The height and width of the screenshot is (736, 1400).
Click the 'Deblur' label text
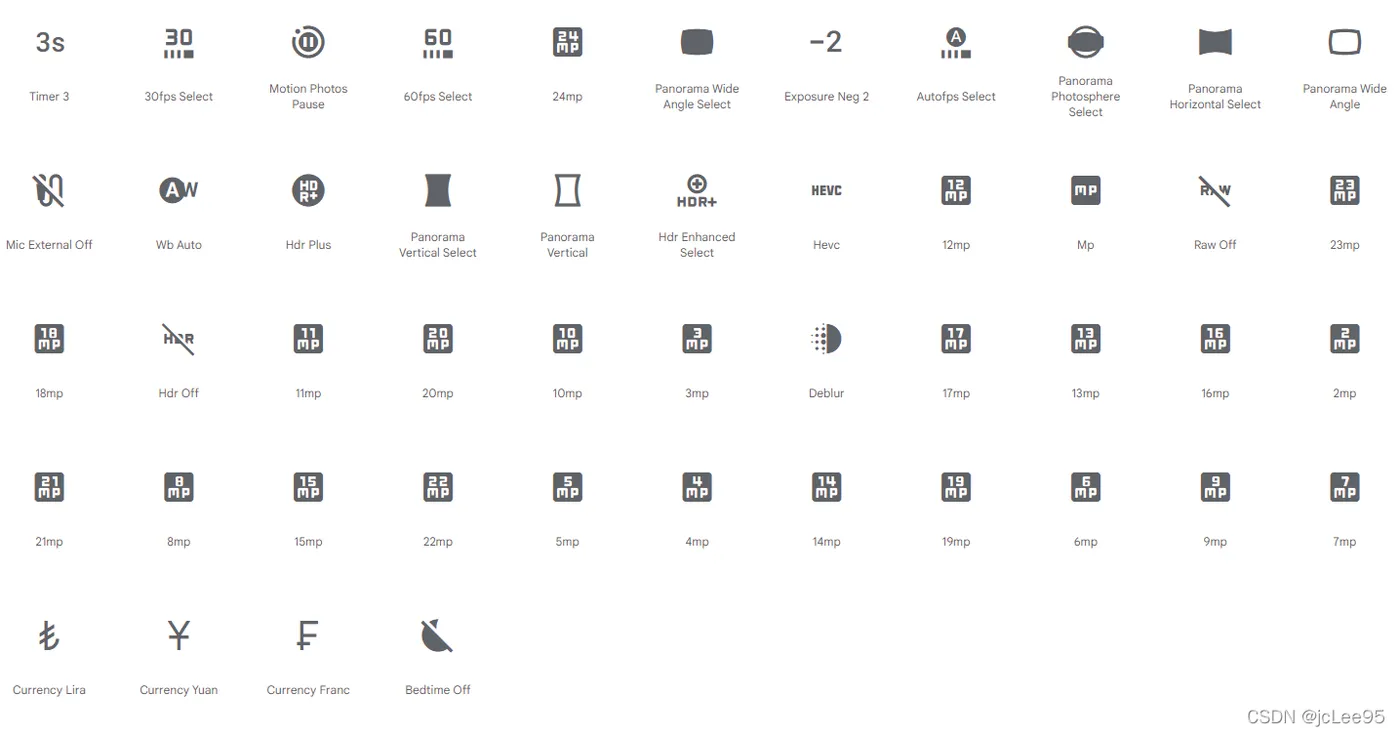click(826, 393)
